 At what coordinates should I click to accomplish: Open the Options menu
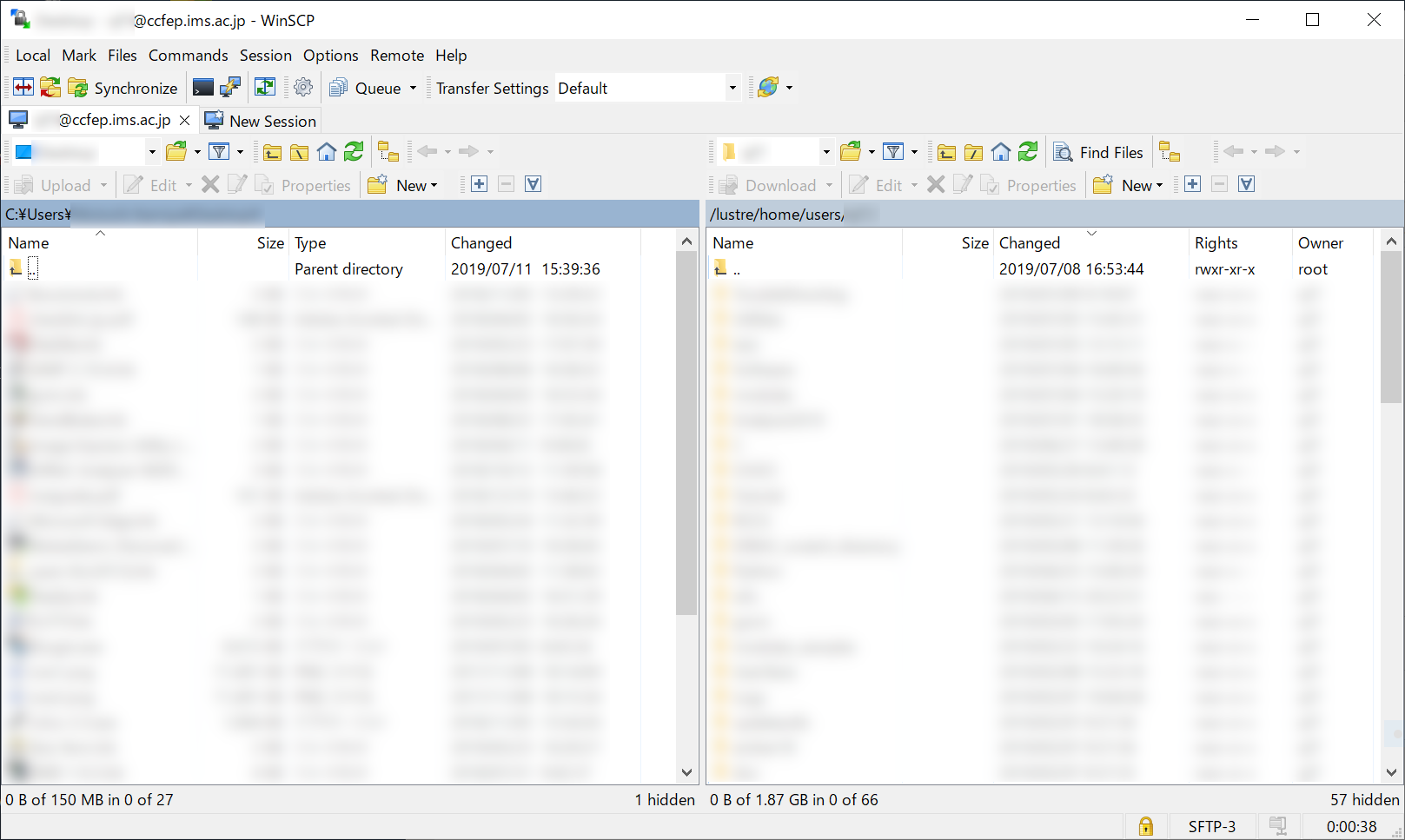coord(331,56)
